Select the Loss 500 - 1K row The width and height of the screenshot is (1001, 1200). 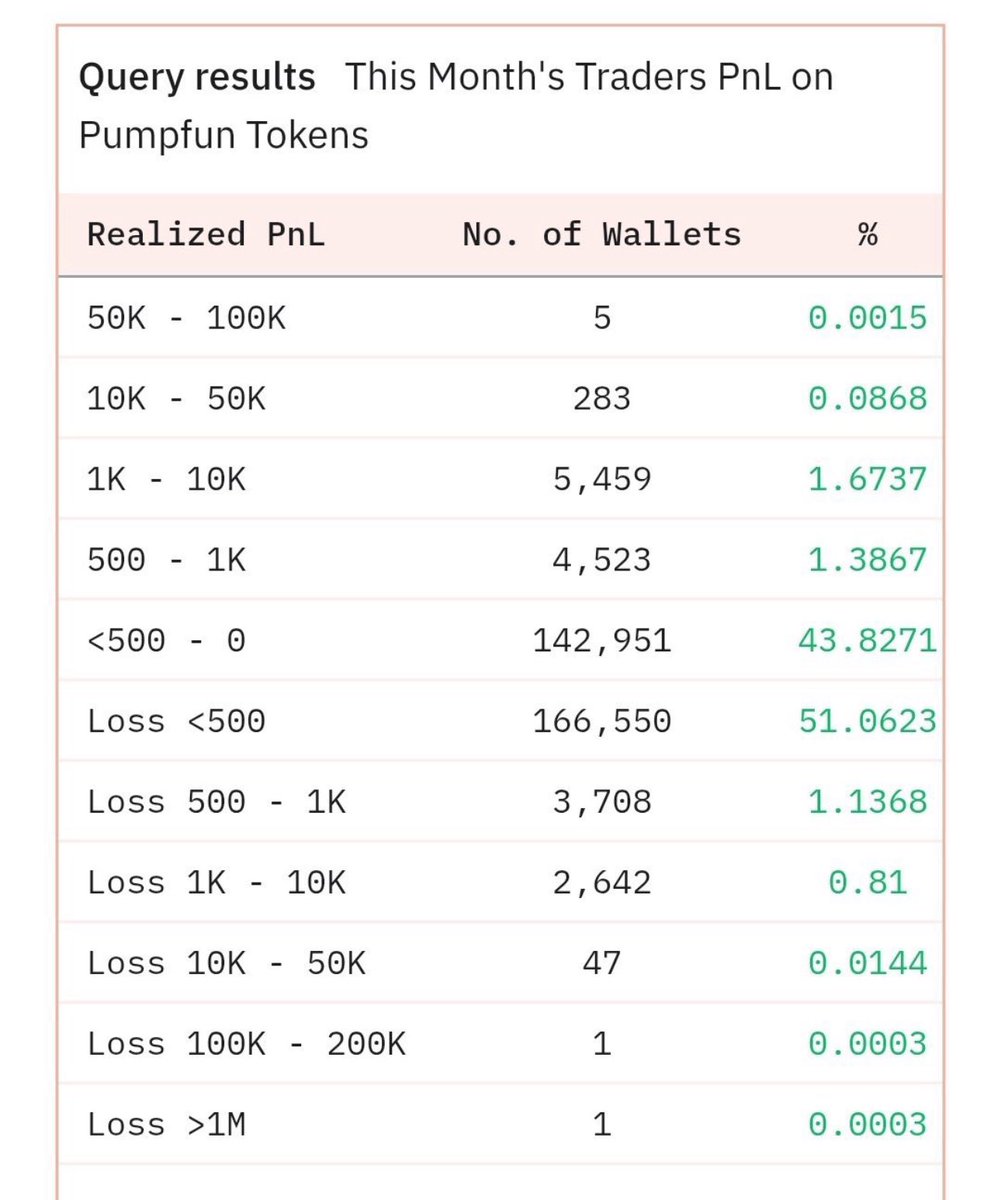[x=500, y=802]
